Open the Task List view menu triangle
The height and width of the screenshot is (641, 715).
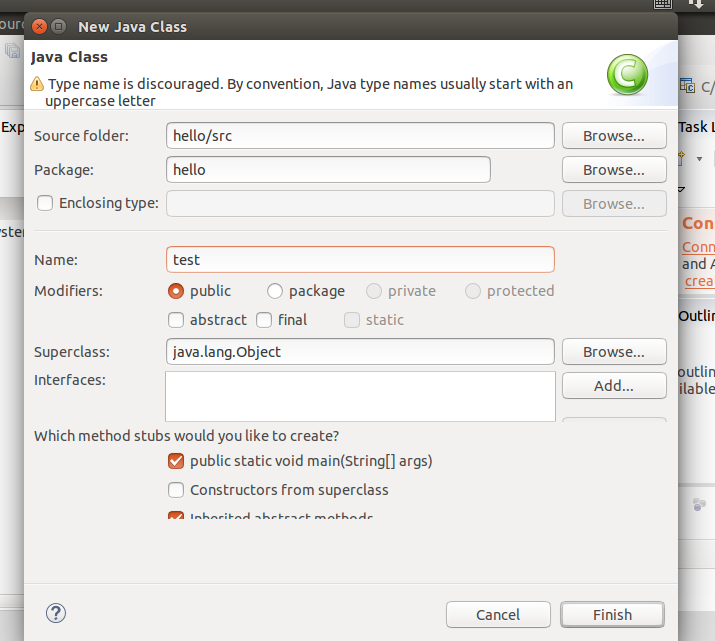681,189
